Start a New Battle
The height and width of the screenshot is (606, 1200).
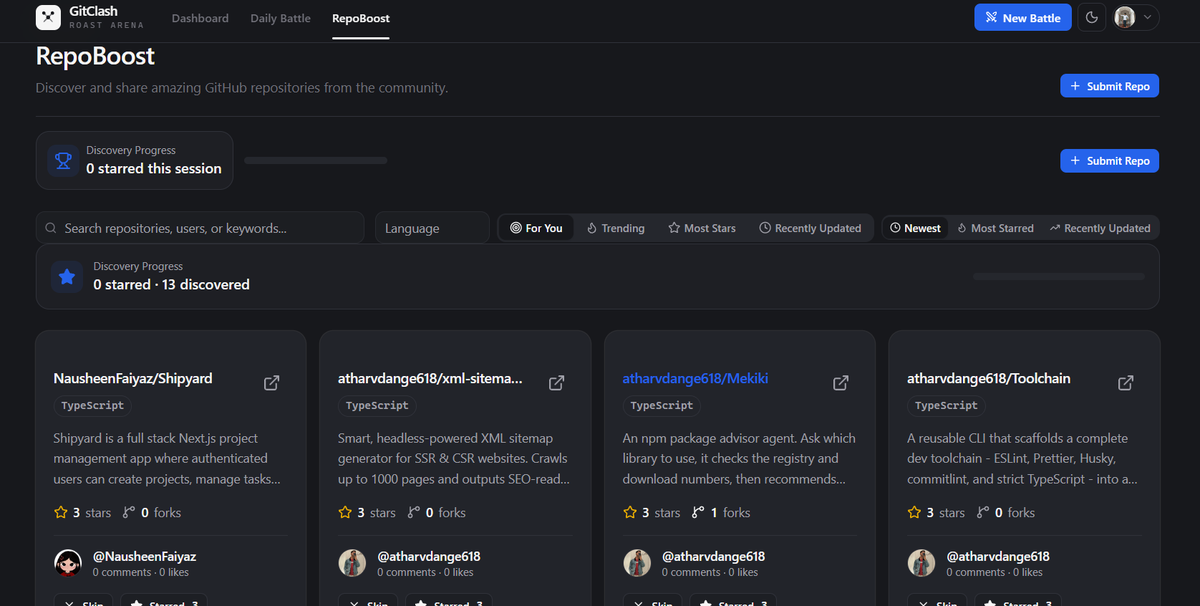coord(1023,17)
